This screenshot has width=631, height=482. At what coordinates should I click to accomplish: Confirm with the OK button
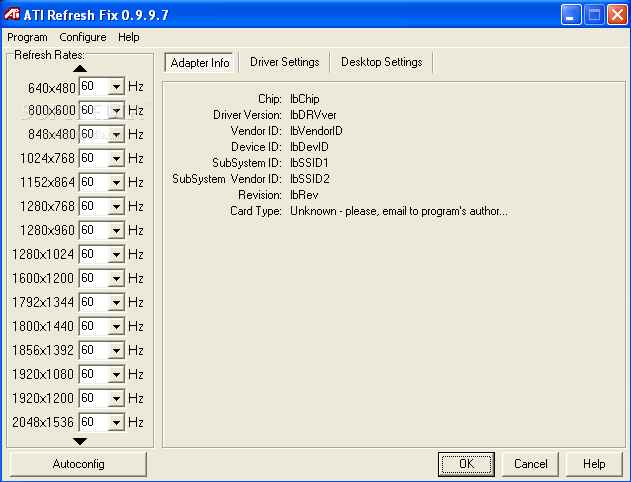(x=466, y=464)
